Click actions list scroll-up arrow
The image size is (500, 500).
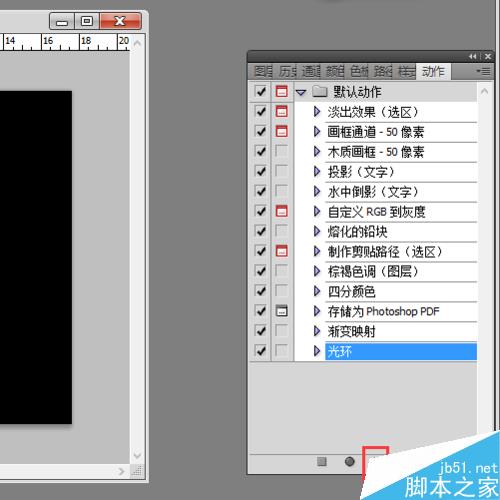pyautogui.click(x=484, y=91)
